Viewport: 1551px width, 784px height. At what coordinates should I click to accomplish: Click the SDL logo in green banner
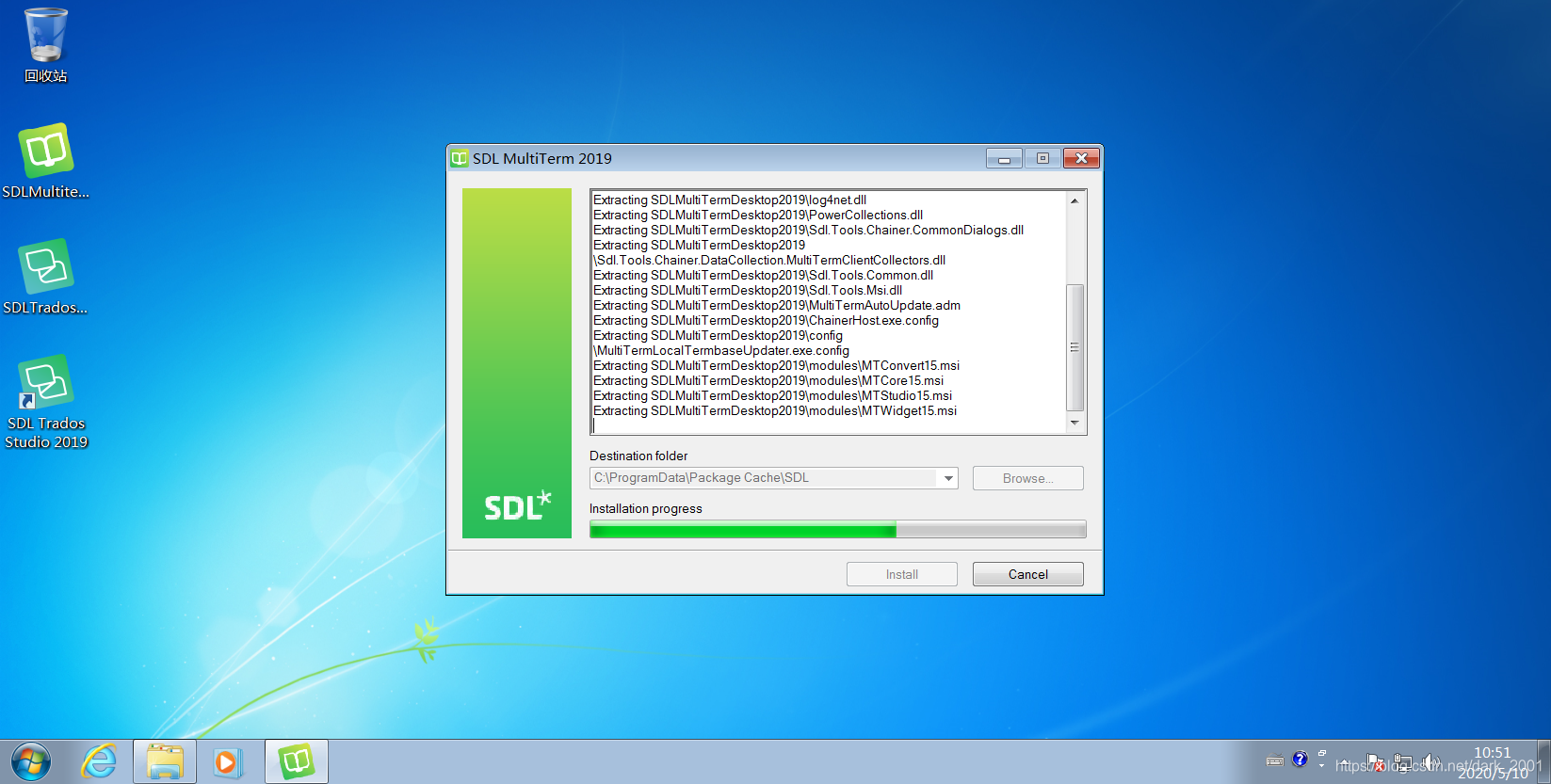click(517, 505)
